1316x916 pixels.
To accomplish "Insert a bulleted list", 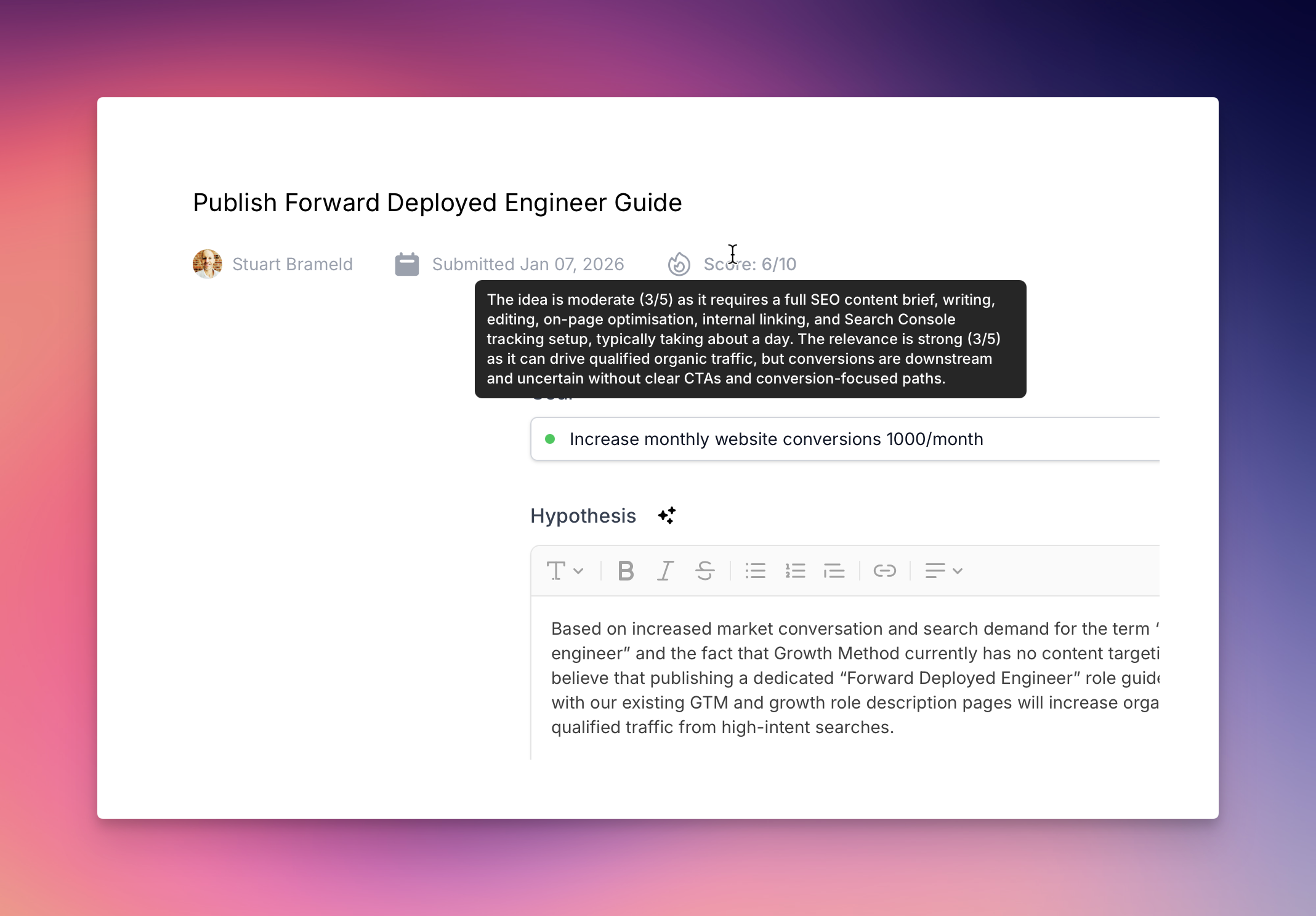I will (x=755, y=571).
